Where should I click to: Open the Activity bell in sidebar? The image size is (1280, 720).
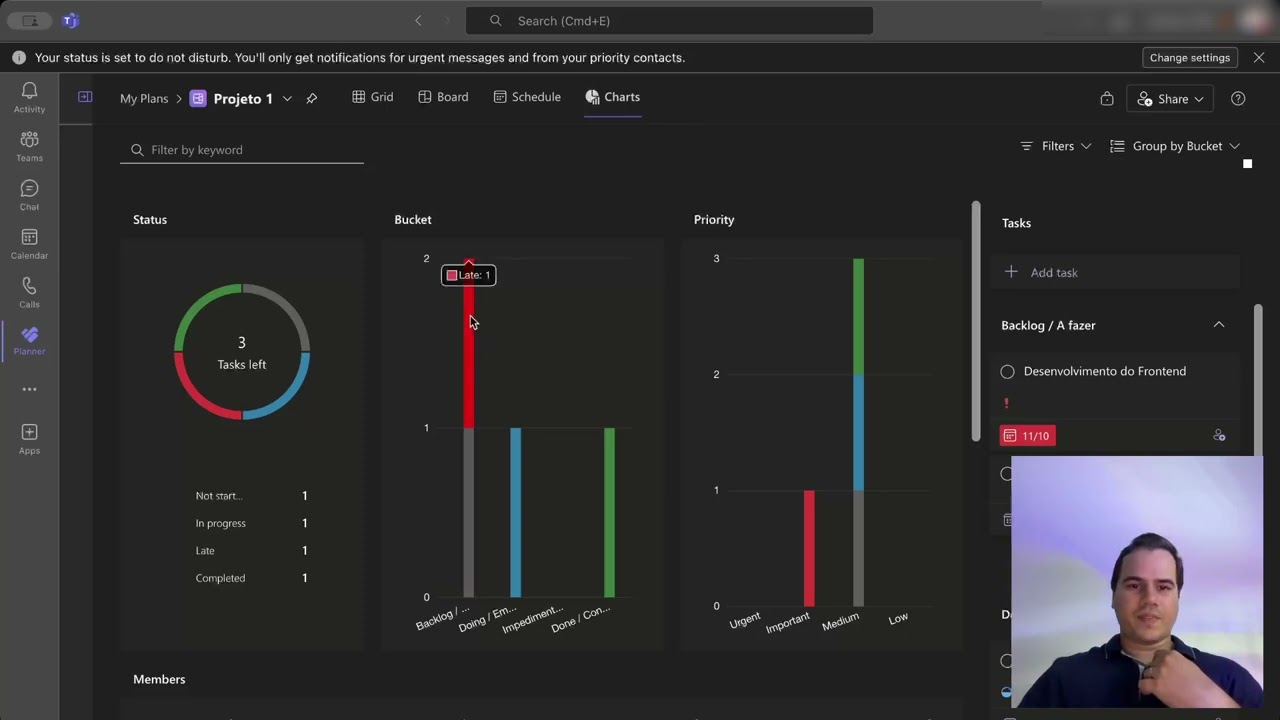(x=29, y=97)
